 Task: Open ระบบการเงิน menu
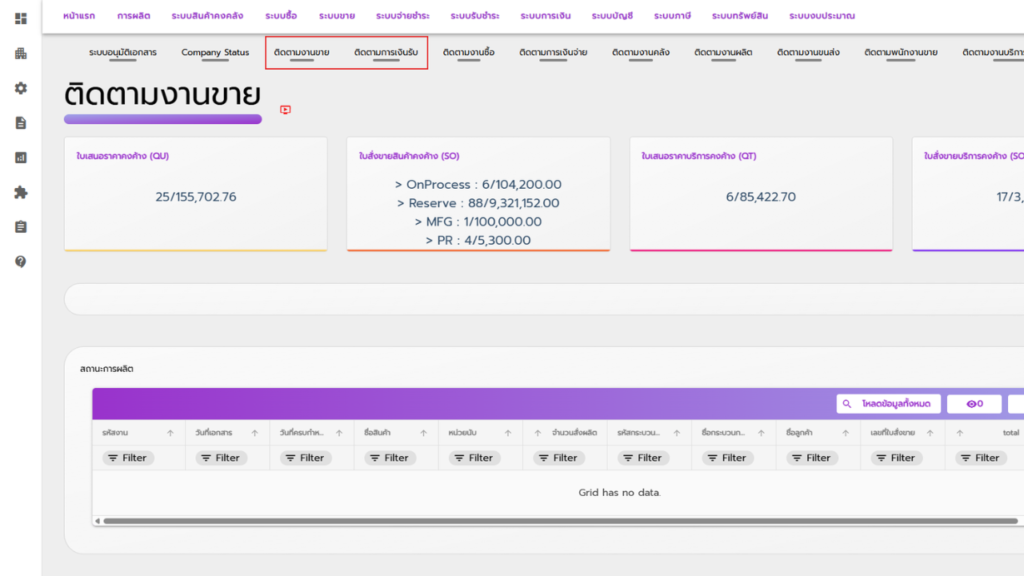[x=545, y=16]
